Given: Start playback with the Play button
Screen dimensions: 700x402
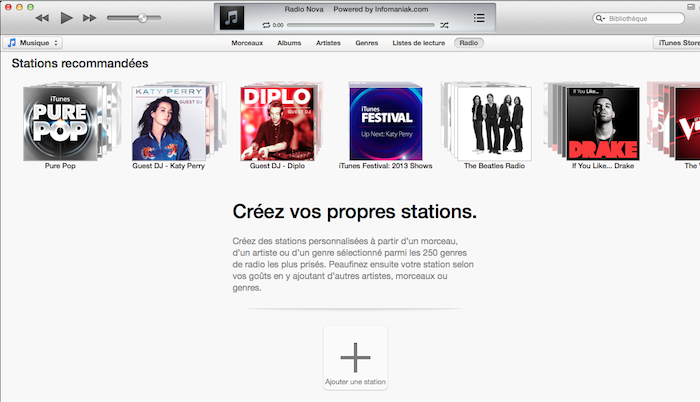Looking at the screenshot, I should point(67,18).
